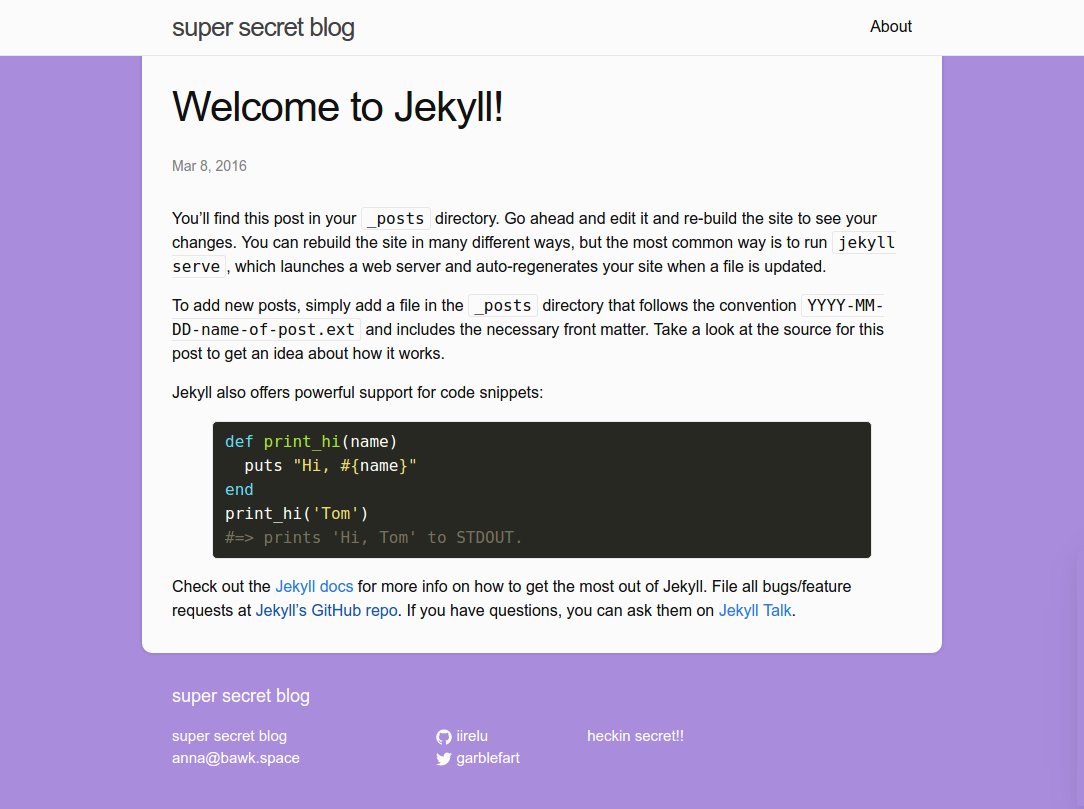Click the footer heading super secret blog

point(241,696)
